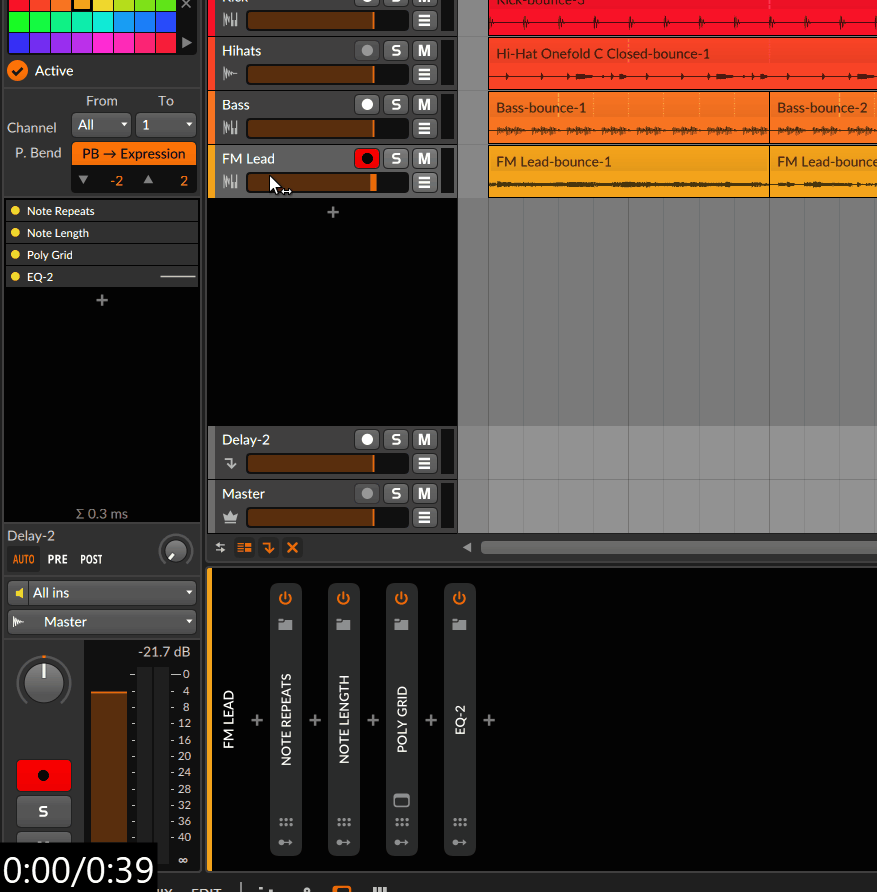Solo the Hihats track
The width and height of the screenshot is (877, 892).
pos(396,51)
